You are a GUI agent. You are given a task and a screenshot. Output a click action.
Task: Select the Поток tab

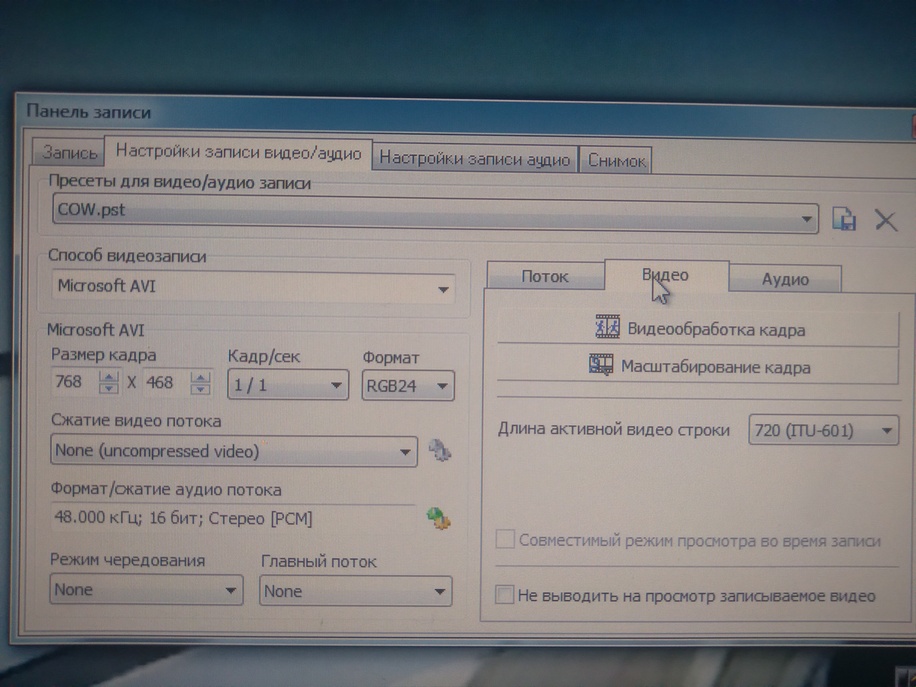pos(545,277)
